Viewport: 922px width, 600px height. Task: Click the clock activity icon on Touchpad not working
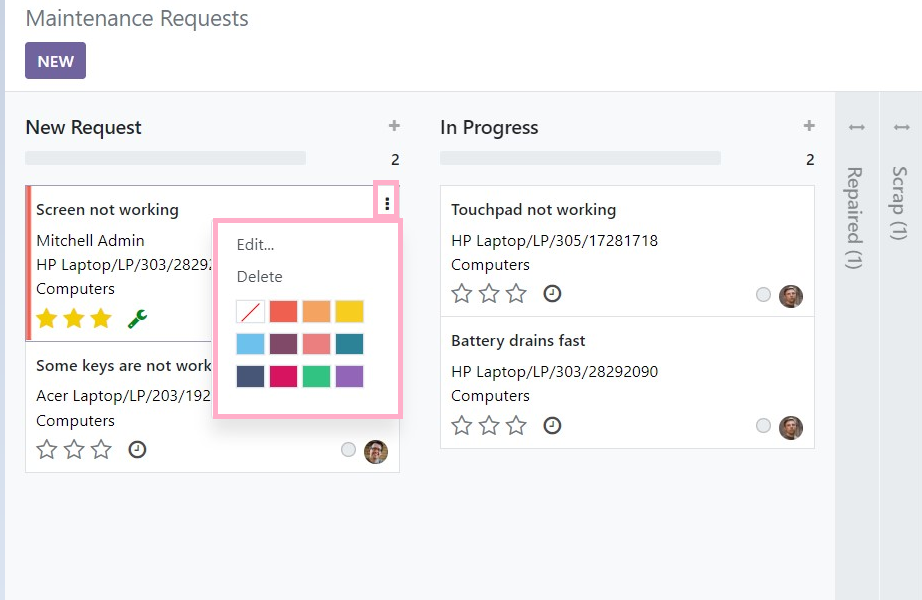552,293
